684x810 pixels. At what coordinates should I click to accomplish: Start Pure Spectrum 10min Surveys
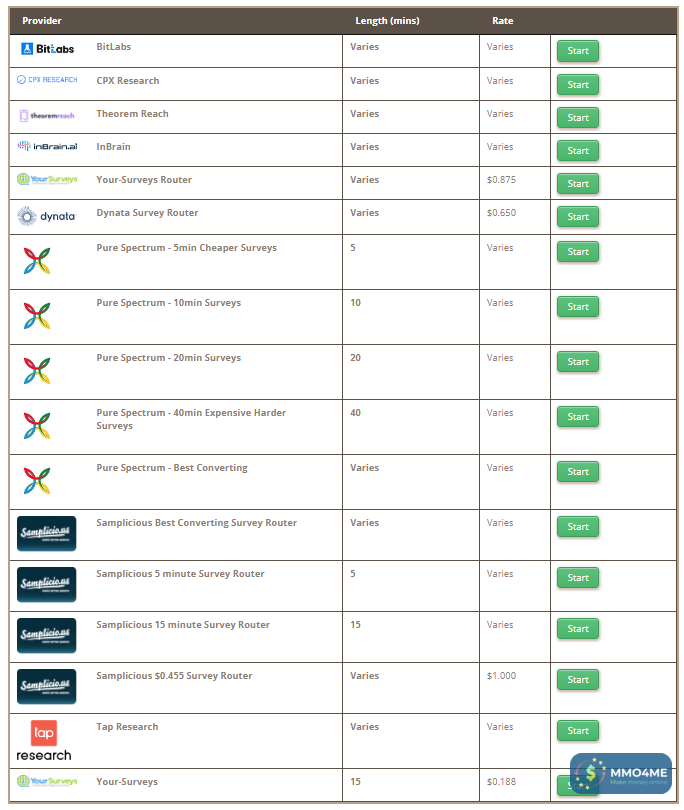coord(578,307)
